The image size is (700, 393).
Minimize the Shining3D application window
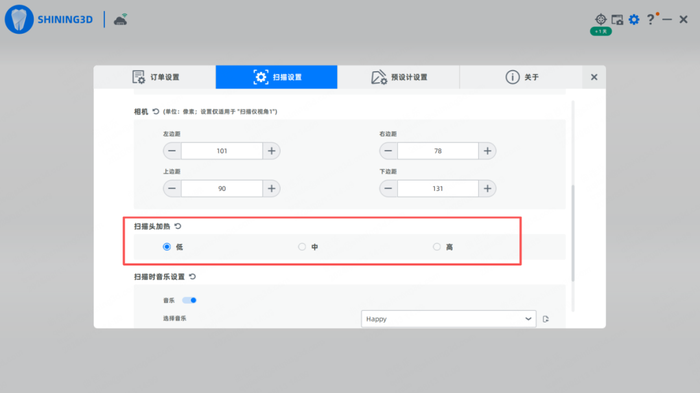tap(667, 19)
